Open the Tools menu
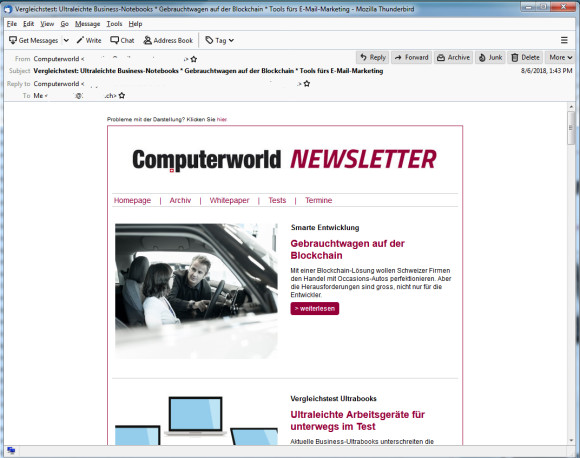The width and height of the screenshot is (580, 458). click(114, 24)
